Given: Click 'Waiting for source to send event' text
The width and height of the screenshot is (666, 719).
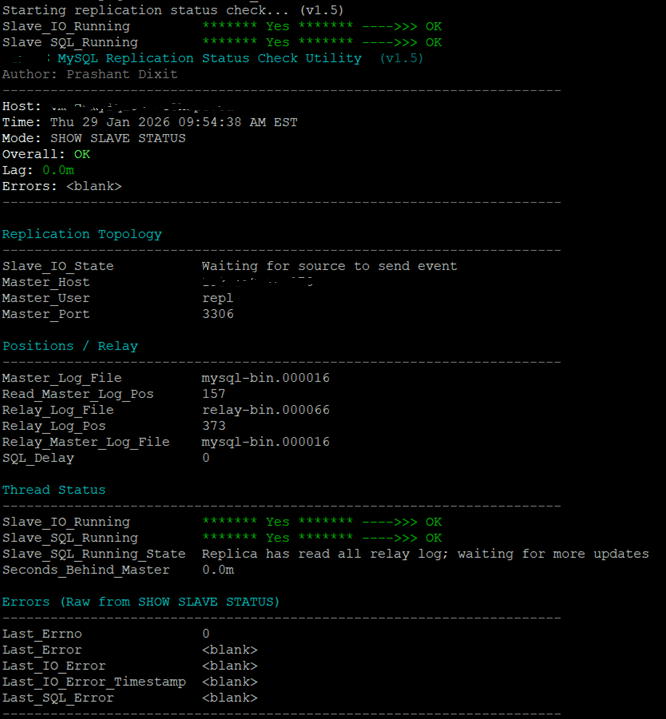Looking at the screenshot, I should (329, 266).
